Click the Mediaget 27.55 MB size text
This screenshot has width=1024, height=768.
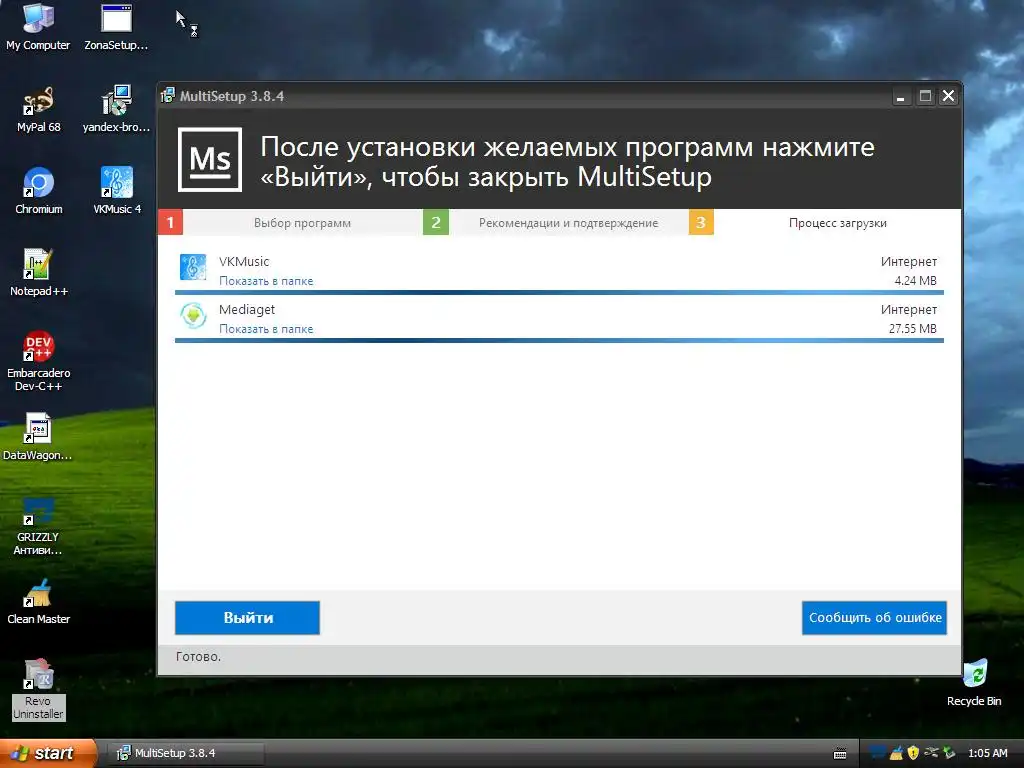pyautogui.click(x=912, y=329)
